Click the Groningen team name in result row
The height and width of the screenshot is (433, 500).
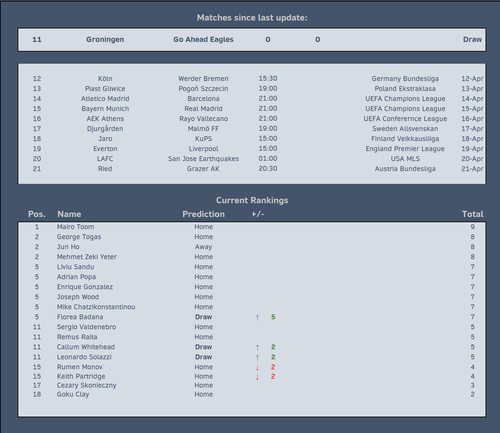point(105,39)
